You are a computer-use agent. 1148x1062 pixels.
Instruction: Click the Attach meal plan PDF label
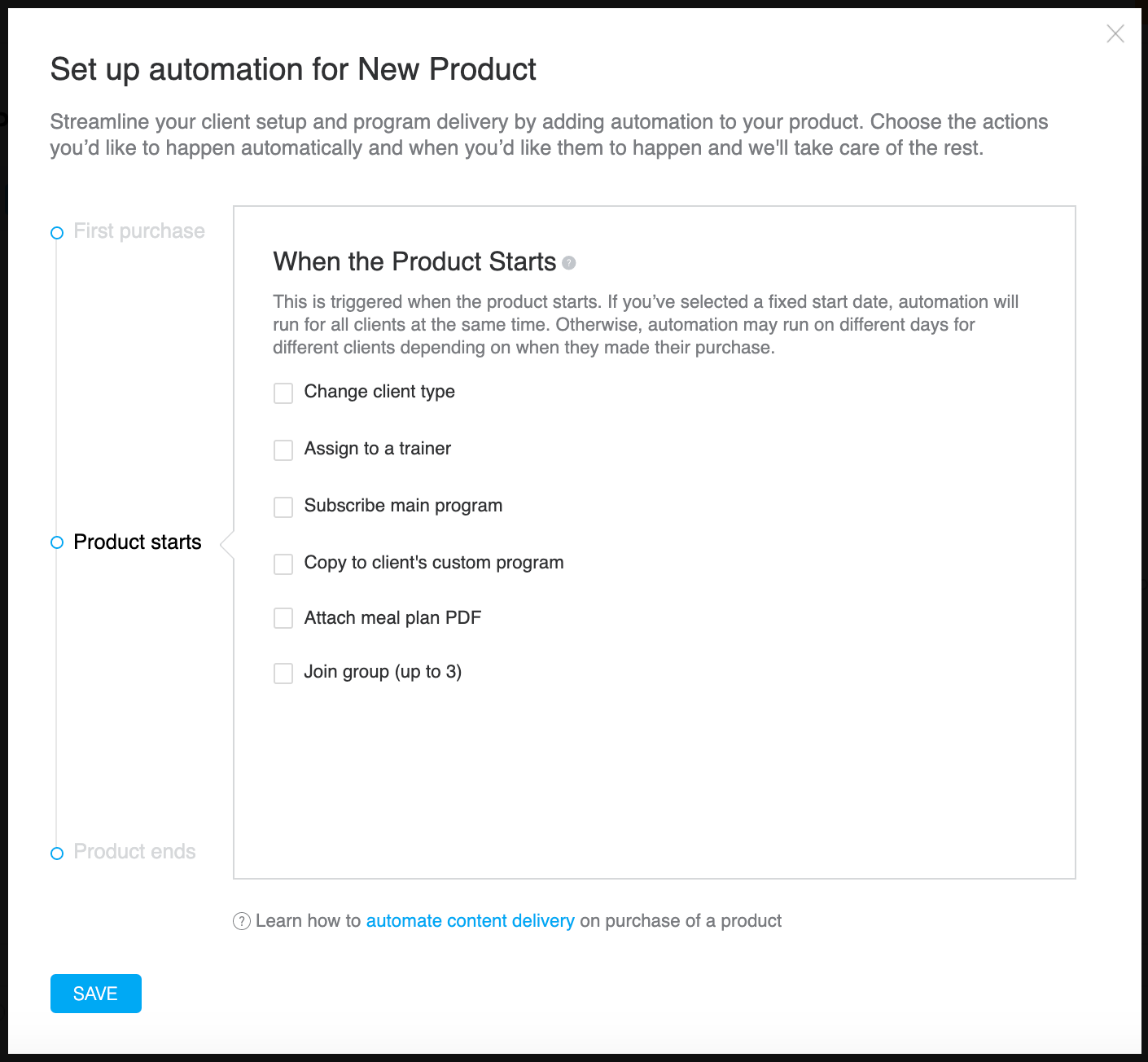coord(392,618)
